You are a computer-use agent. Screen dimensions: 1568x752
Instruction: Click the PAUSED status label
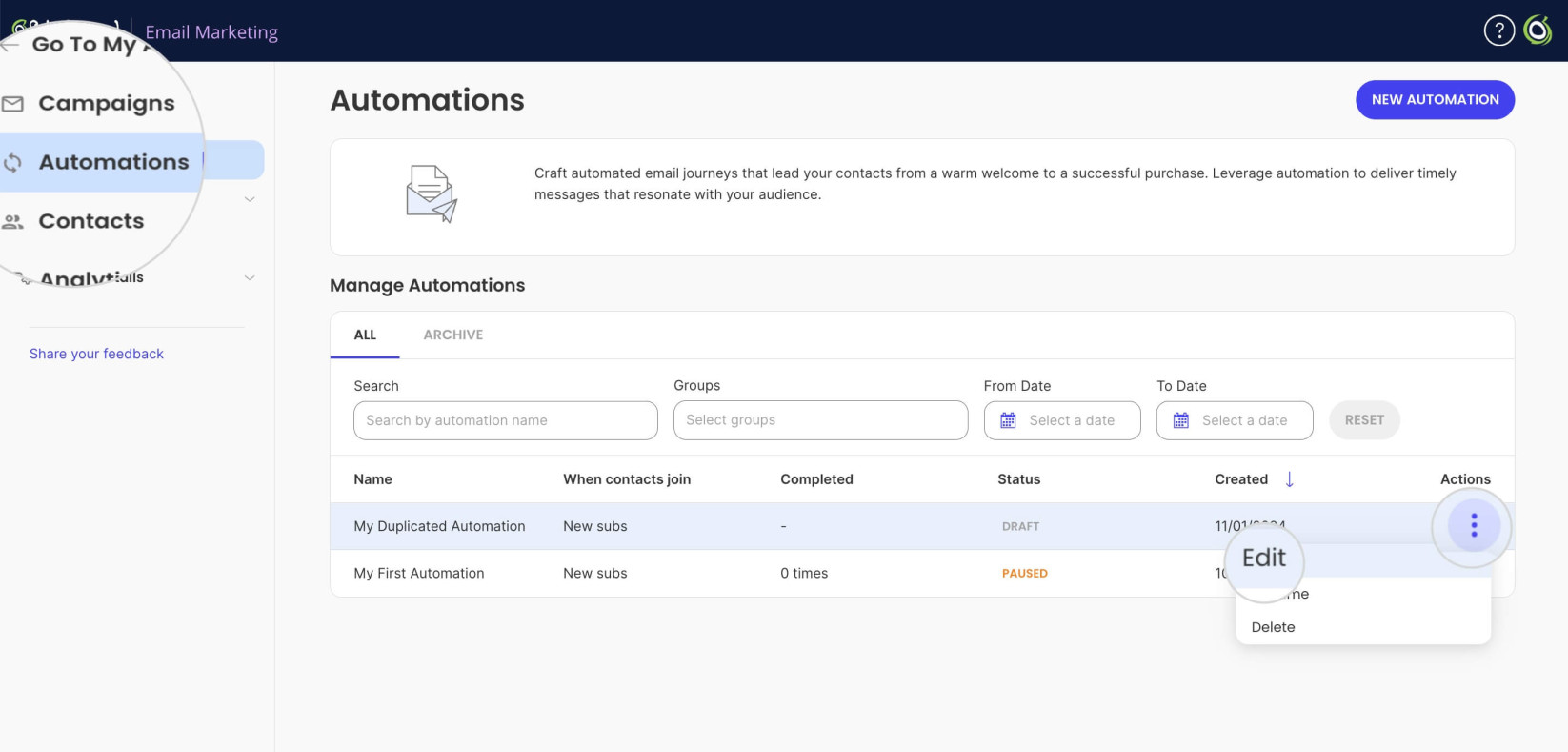[1024, 574]
